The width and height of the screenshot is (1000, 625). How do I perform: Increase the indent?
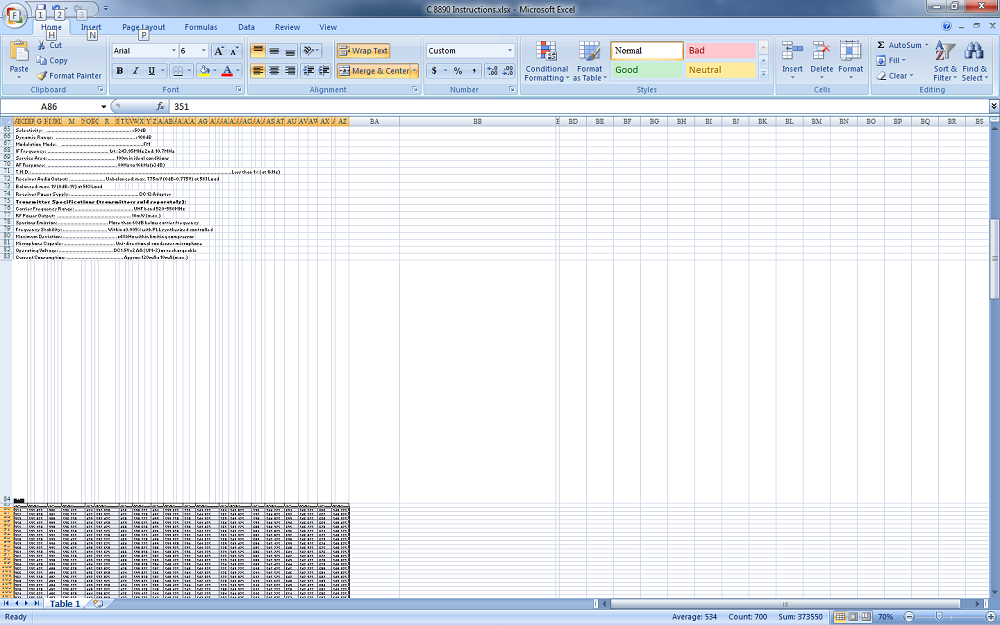tap(324, 71)
